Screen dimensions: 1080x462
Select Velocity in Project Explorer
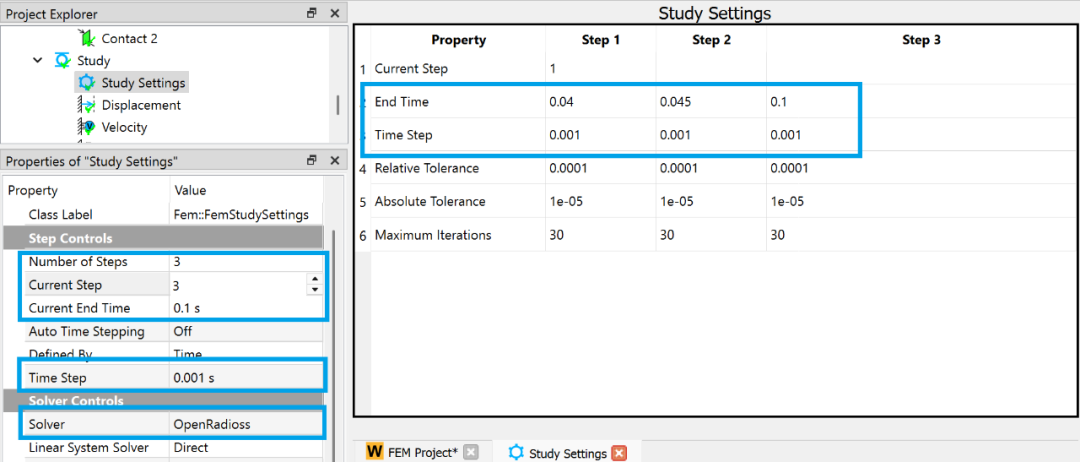124,127
